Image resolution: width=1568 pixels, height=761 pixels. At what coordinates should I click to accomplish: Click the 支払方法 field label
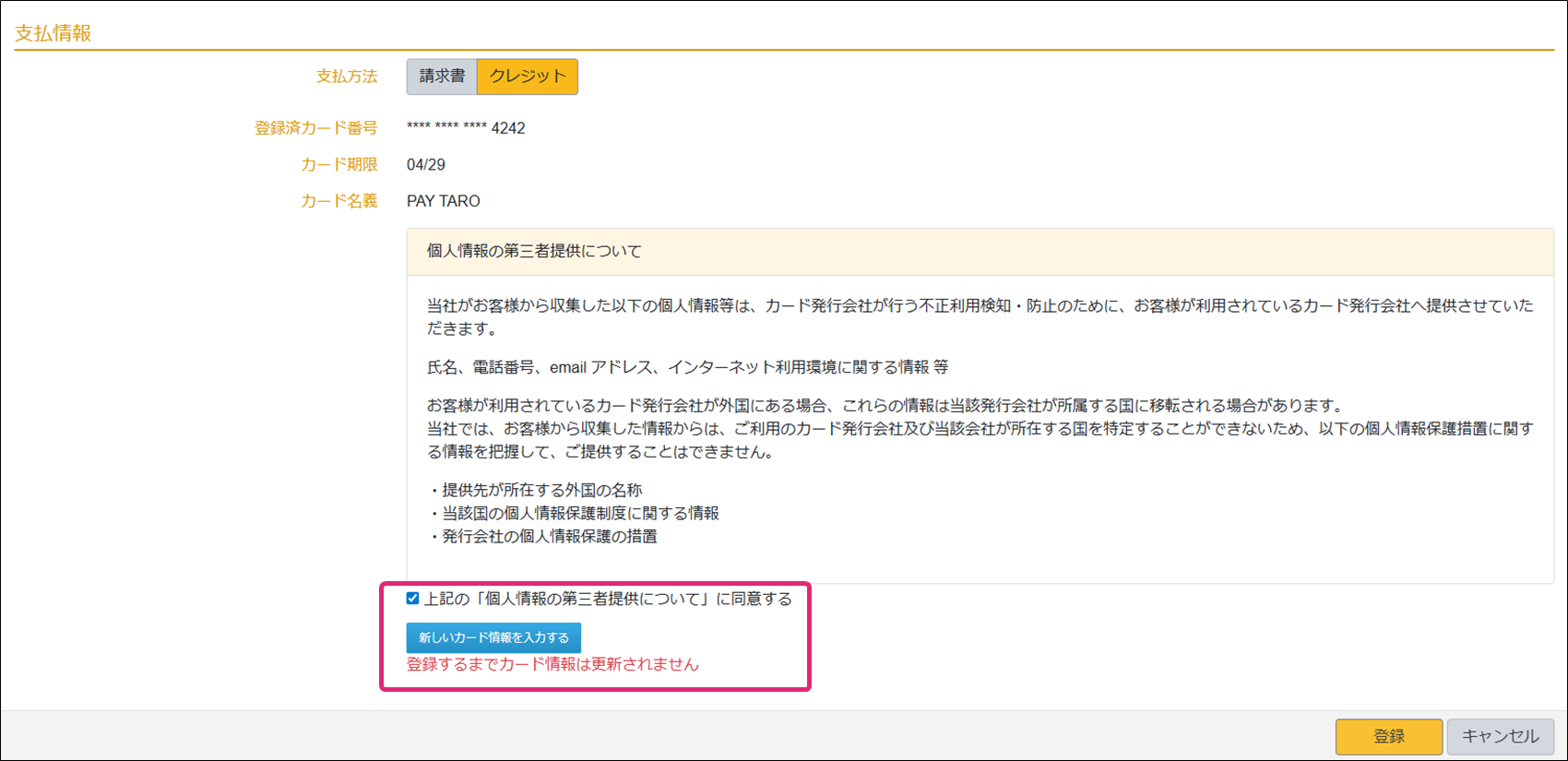347,77
